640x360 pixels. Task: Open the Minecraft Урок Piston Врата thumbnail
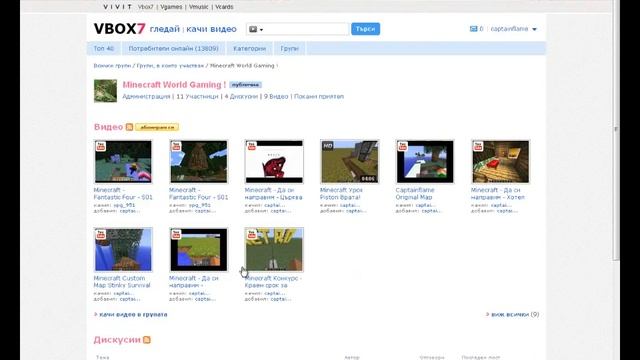(349, 162)
